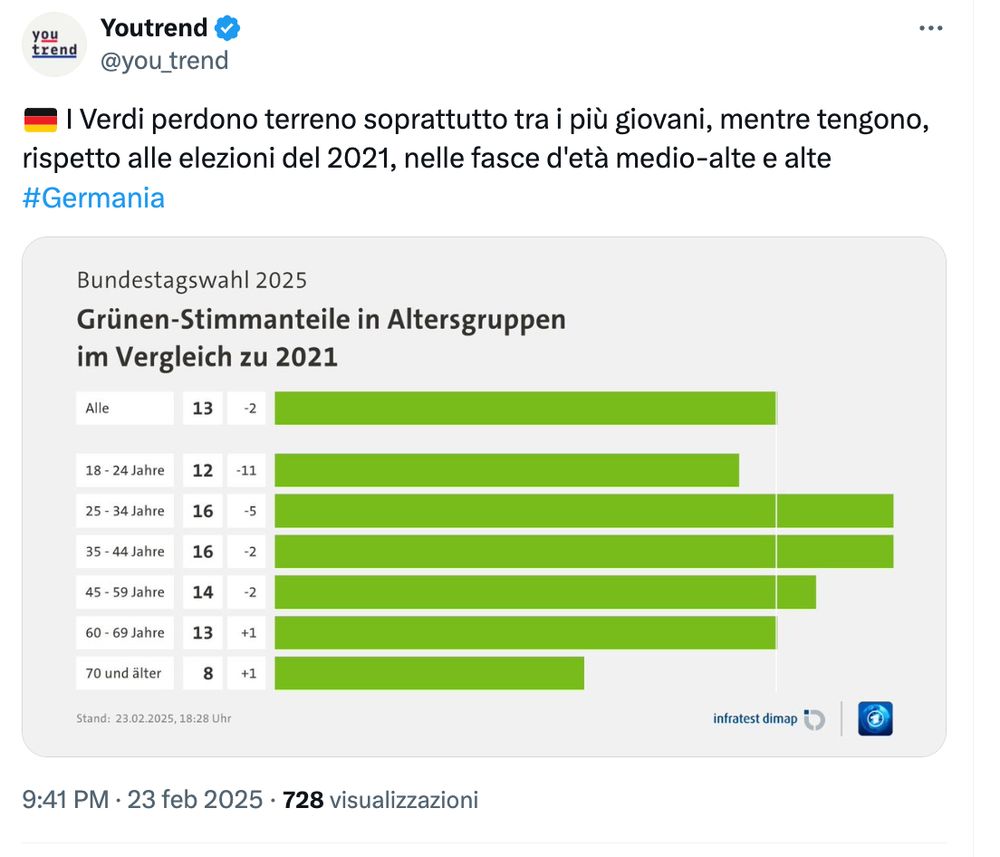Open the chart image title Grünen-Stimmanteile
This screenshot has width=1000, height=857.
click(x=321, y=338)
